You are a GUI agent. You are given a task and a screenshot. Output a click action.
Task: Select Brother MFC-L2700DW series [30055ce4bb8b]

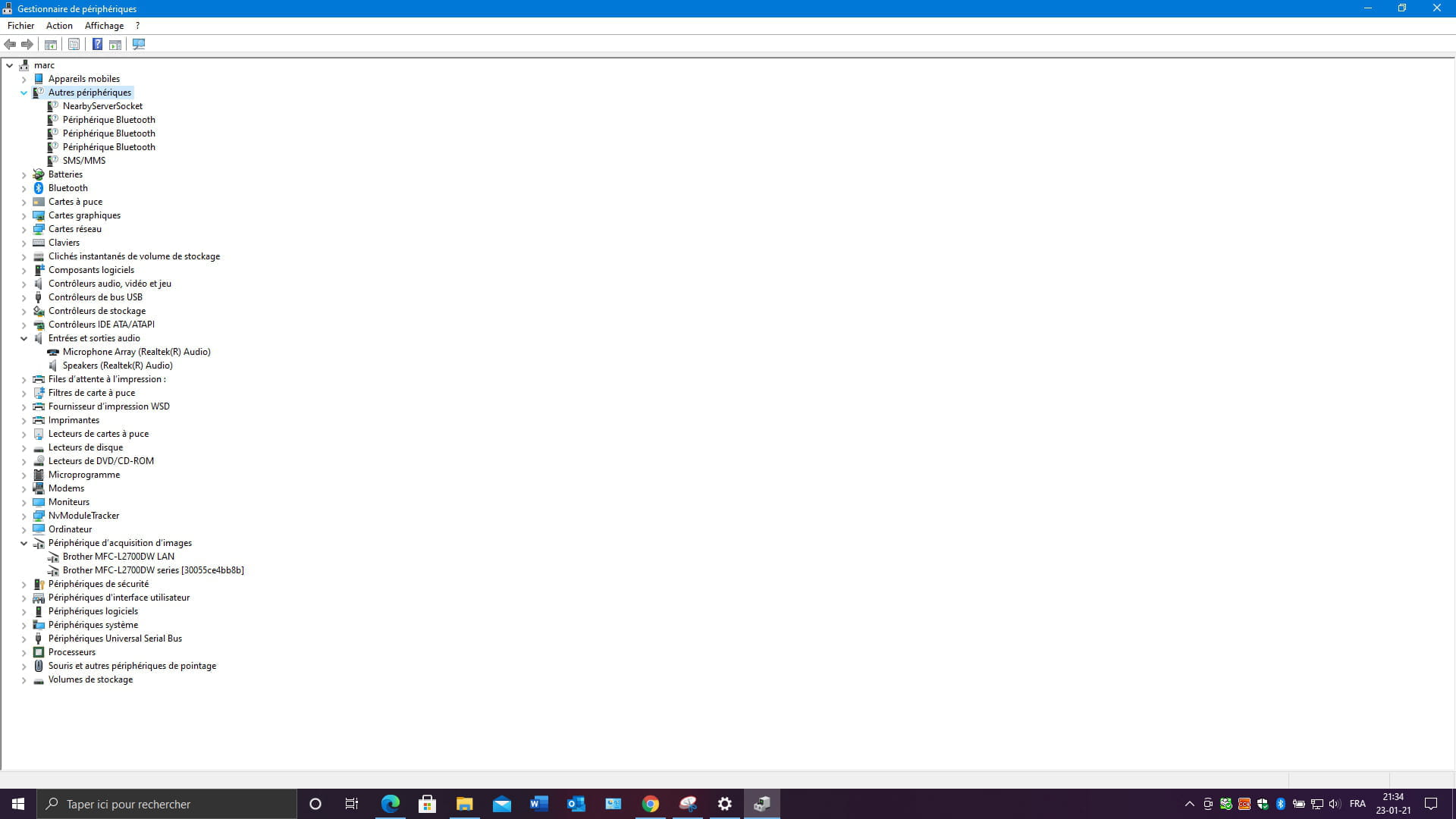point(153,570)
